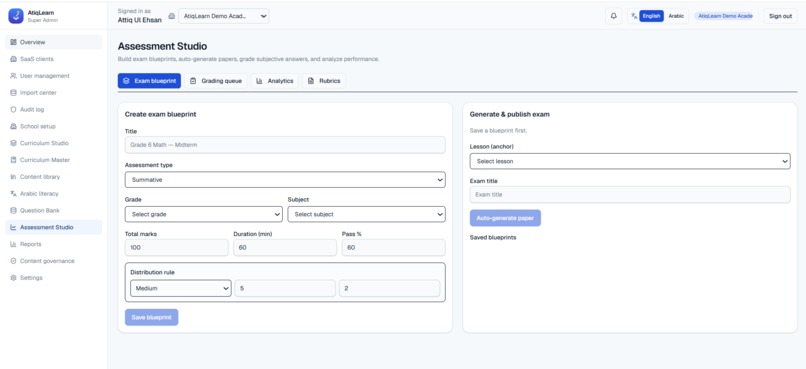This screenshot has height=369, width=806.
Task: Click the translate language icon
Action: [x=634, y=16]
